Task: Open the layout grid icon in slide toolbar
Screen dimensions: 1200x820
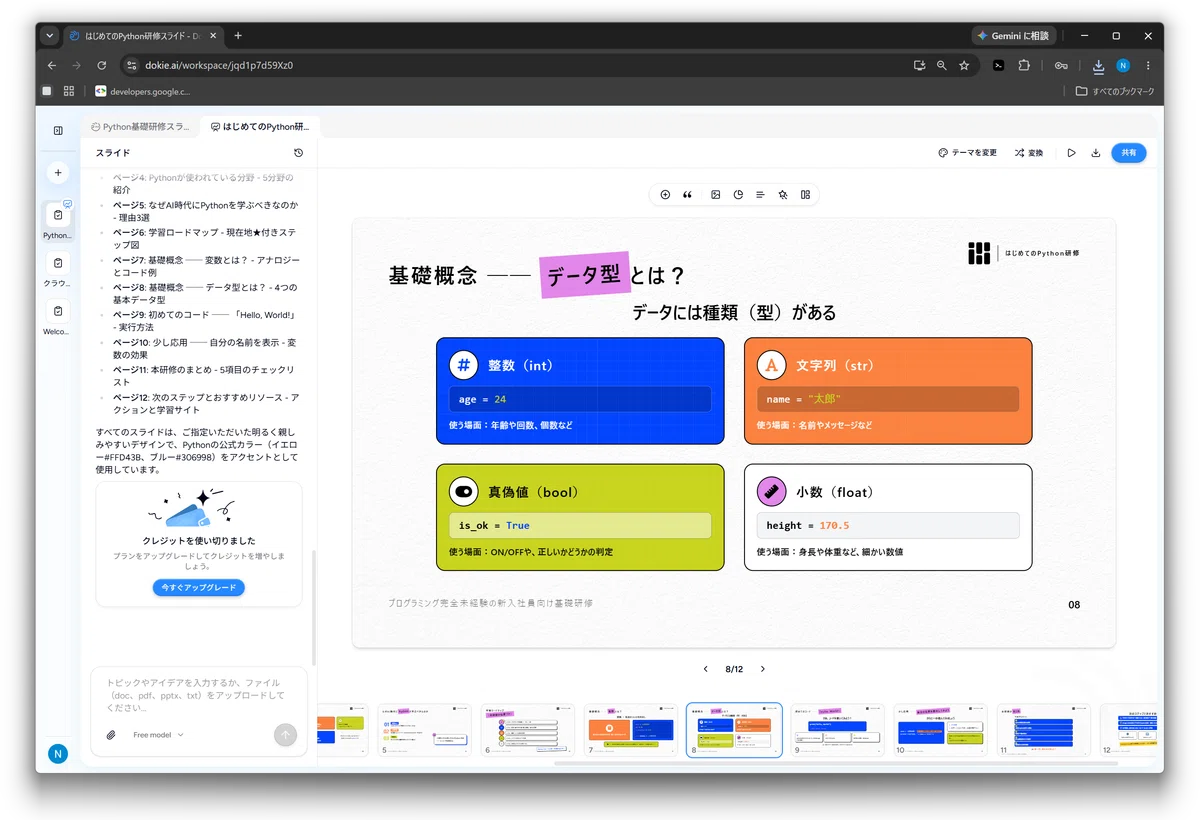Action: 805,195
